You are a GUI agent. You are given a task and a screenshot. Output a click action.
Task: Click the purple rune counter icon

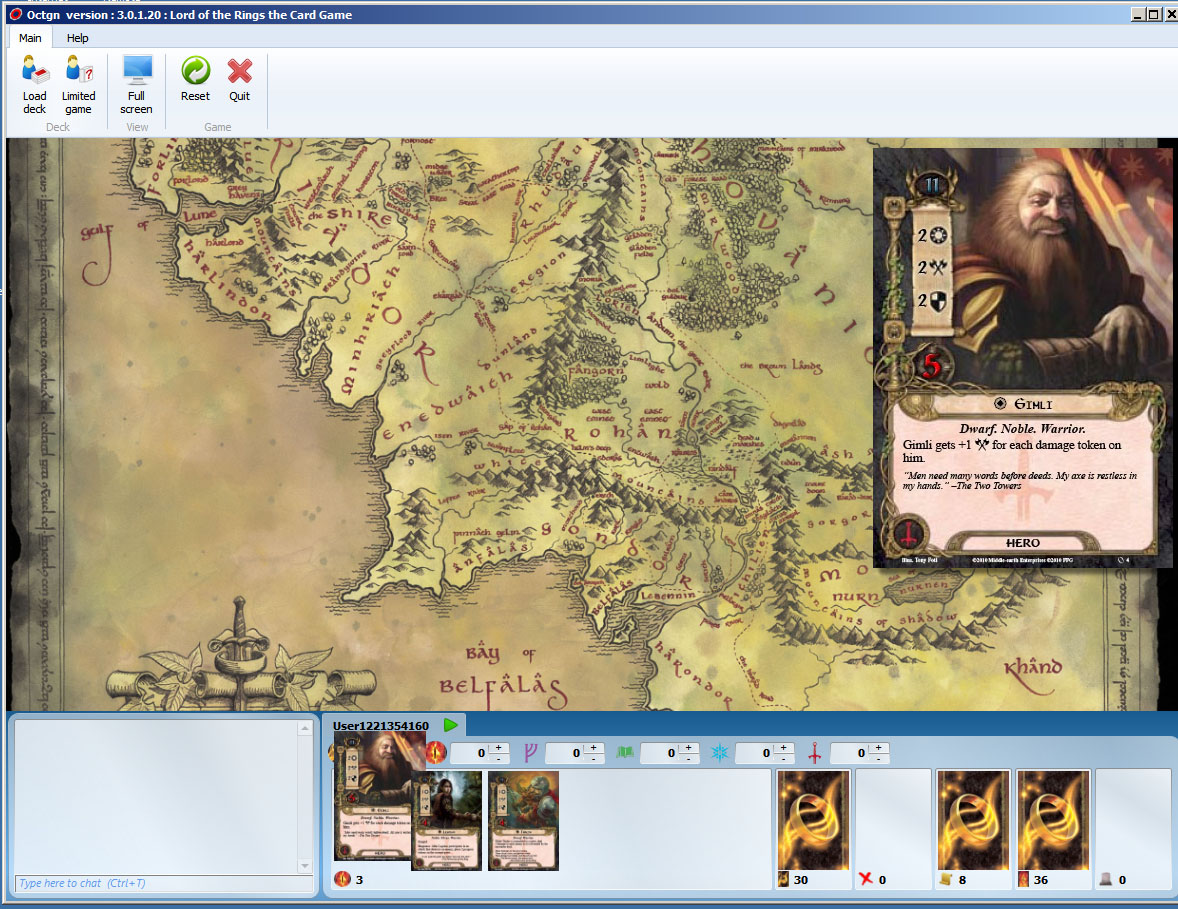click(x=530, y=752)
